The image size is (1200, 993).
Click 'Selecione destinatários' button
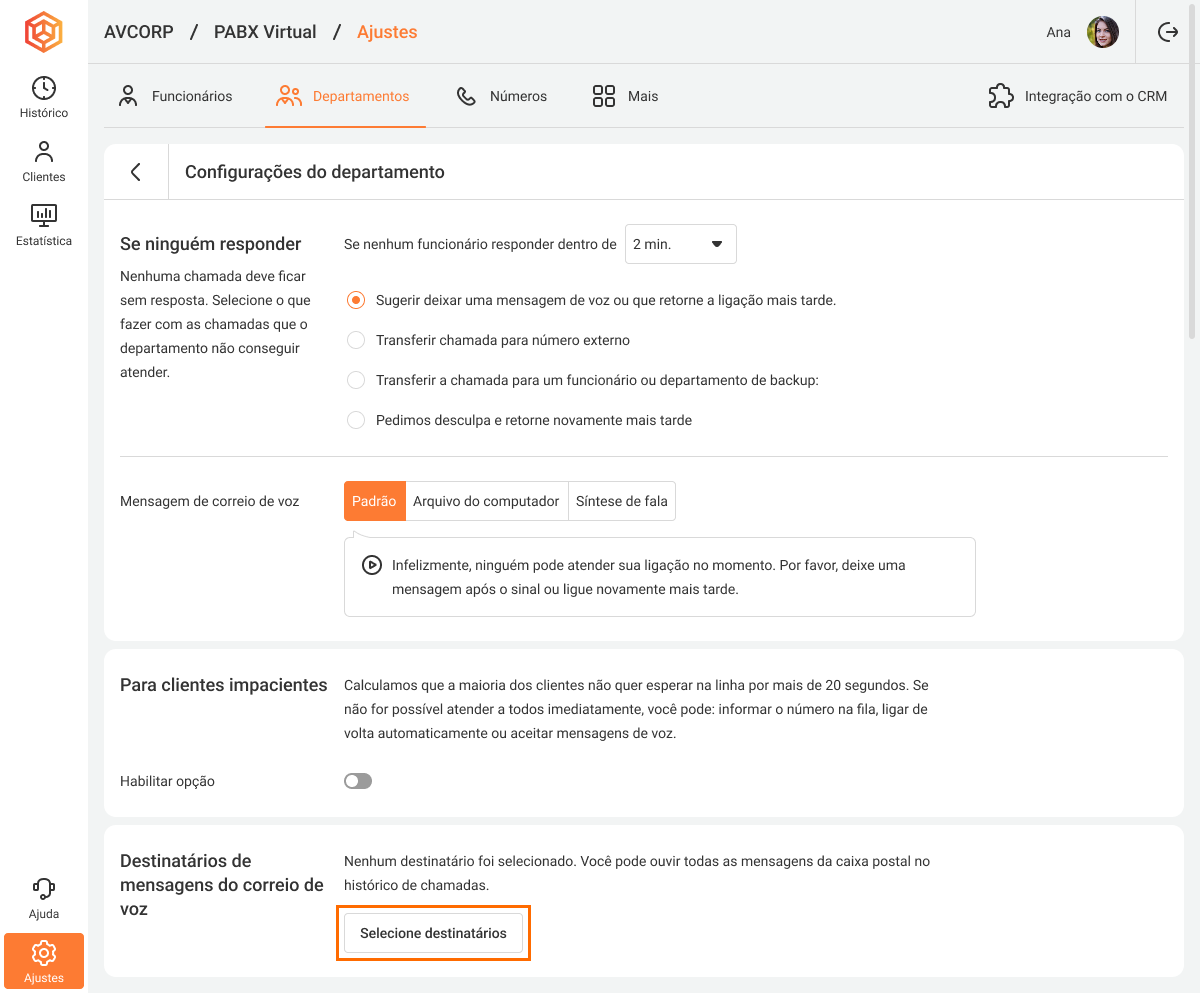(433, 933)
